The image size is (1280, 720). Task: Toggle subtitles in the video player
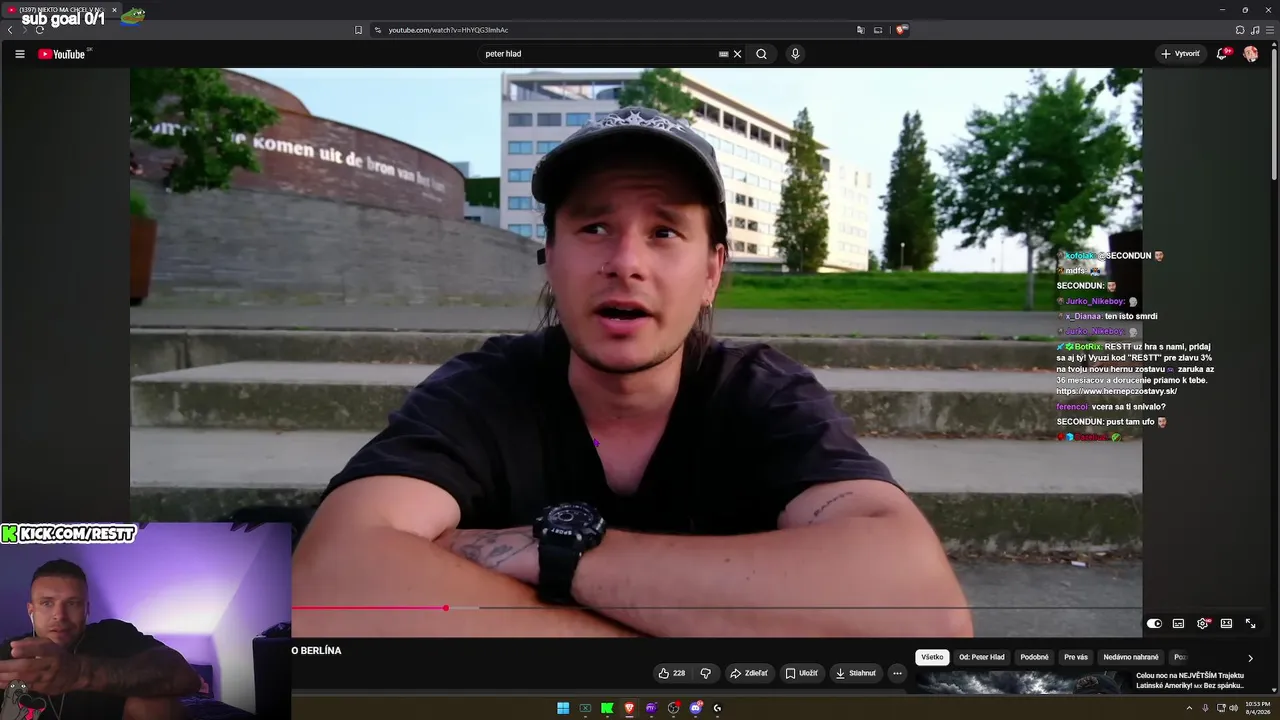coord(1178,624)
